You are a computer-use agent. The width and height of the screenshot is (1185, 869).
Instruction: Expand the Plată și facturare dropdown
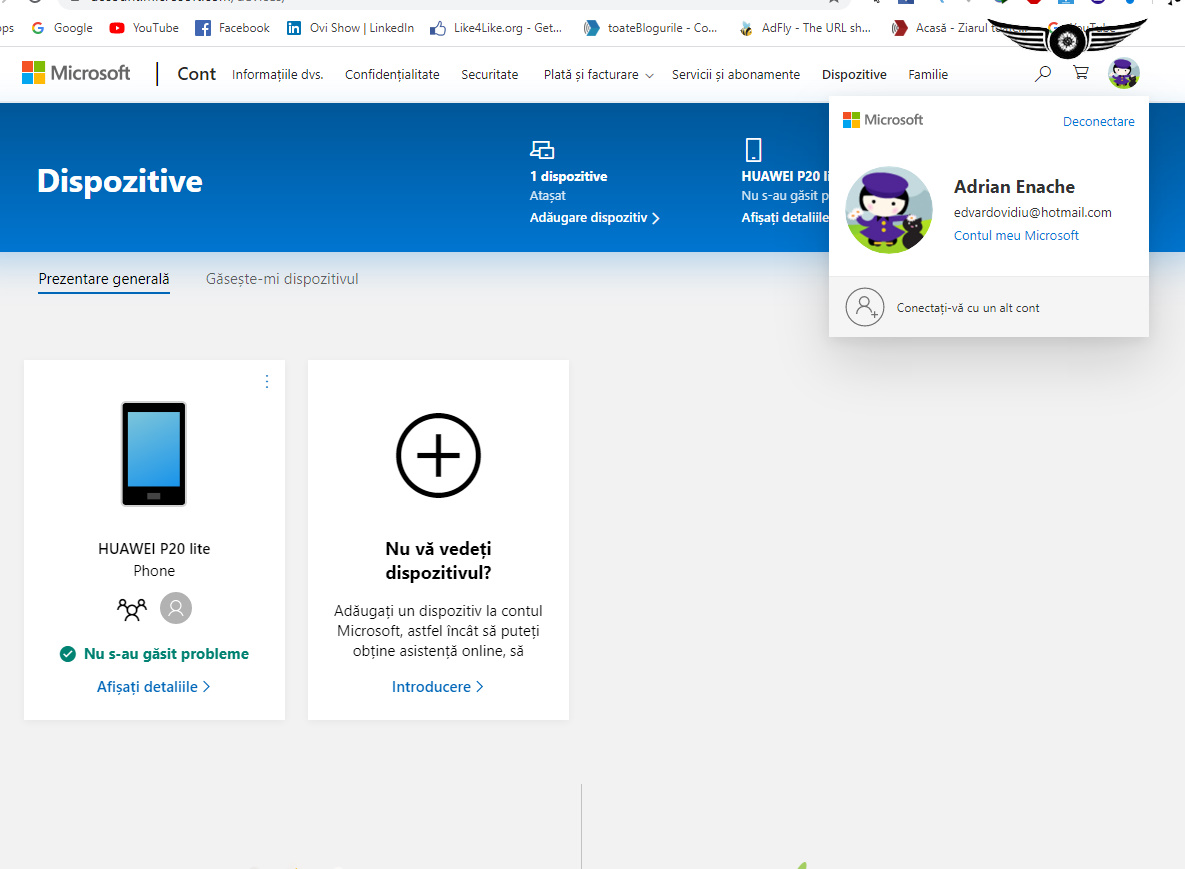click(599, 74)
